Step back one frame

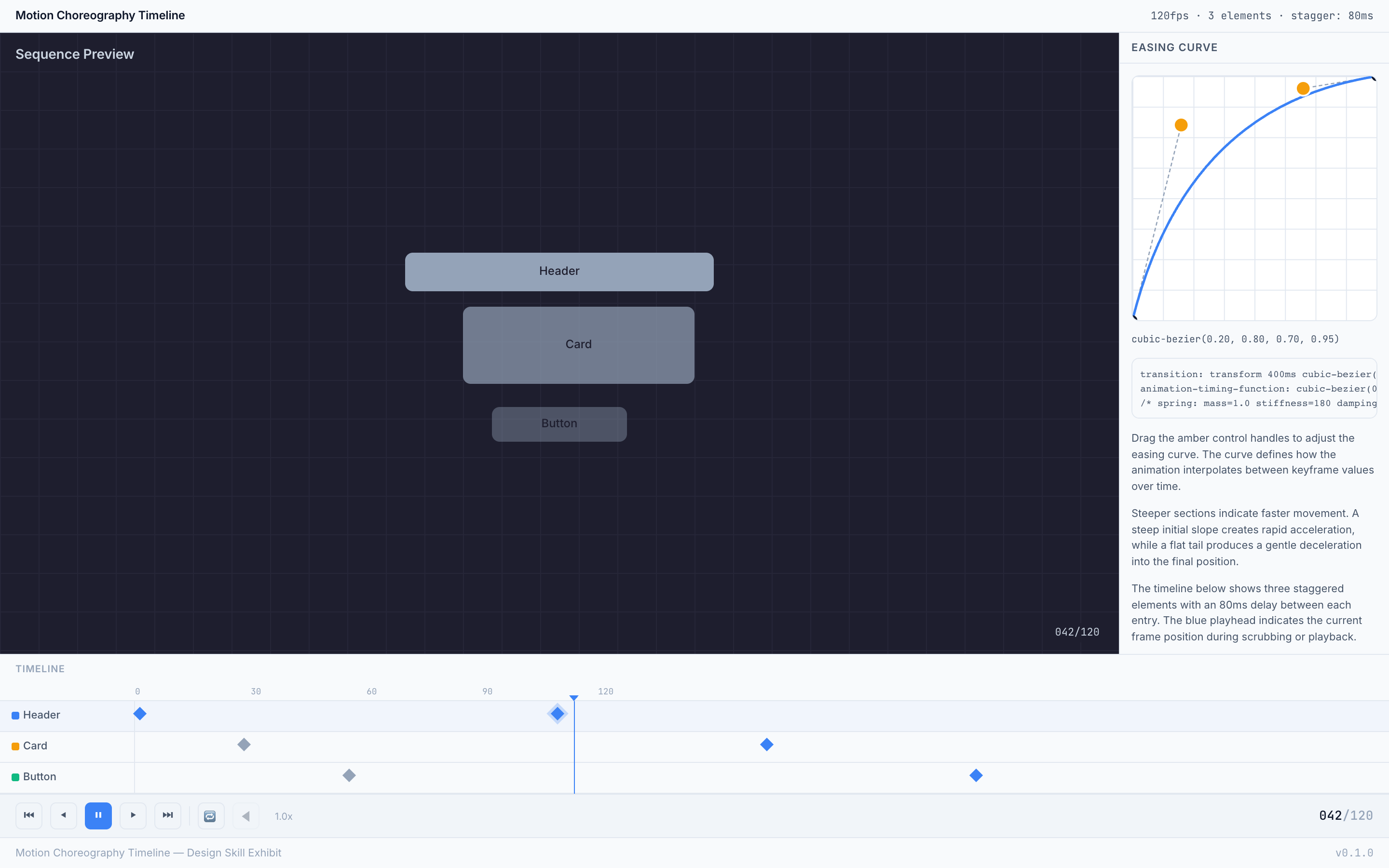coord(64,815)
